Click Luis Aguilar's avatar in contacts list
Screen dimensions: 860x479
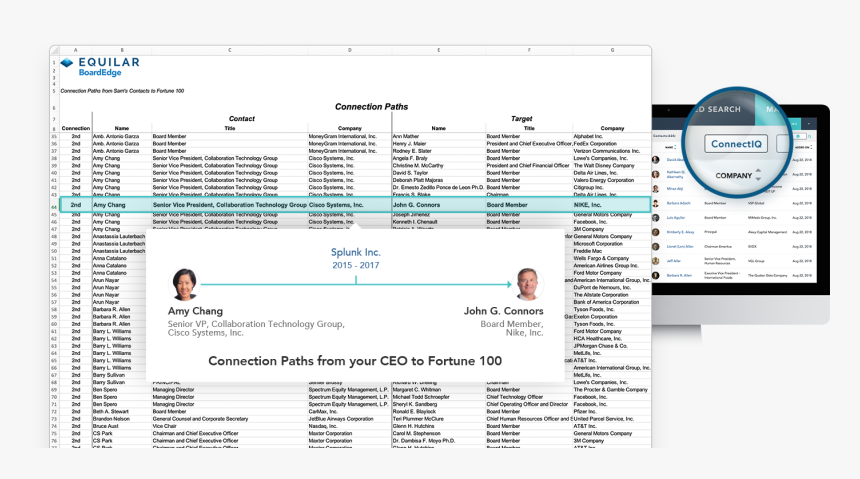click(x=657, y=216)
